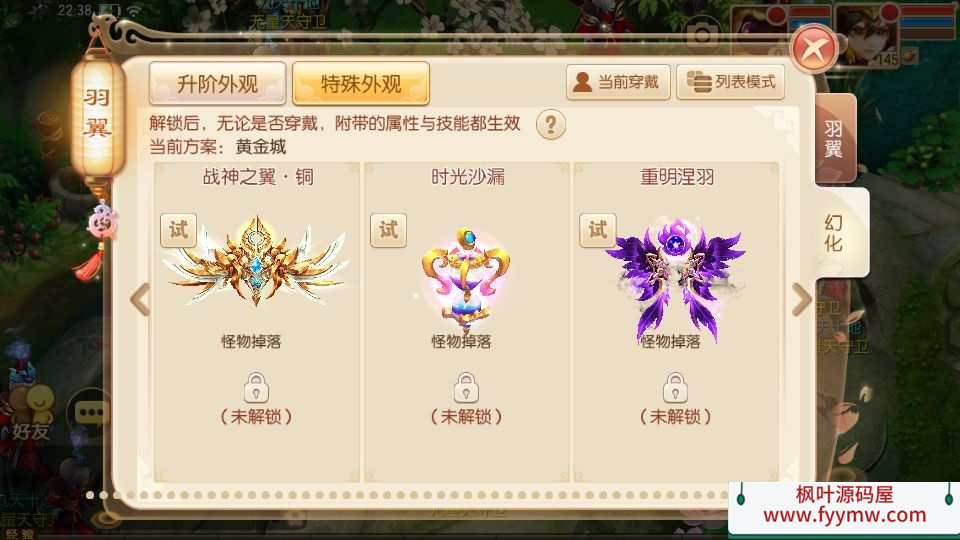
Task: Select the golden 战神之翼·铜 wings image
Action: (257, 262)
